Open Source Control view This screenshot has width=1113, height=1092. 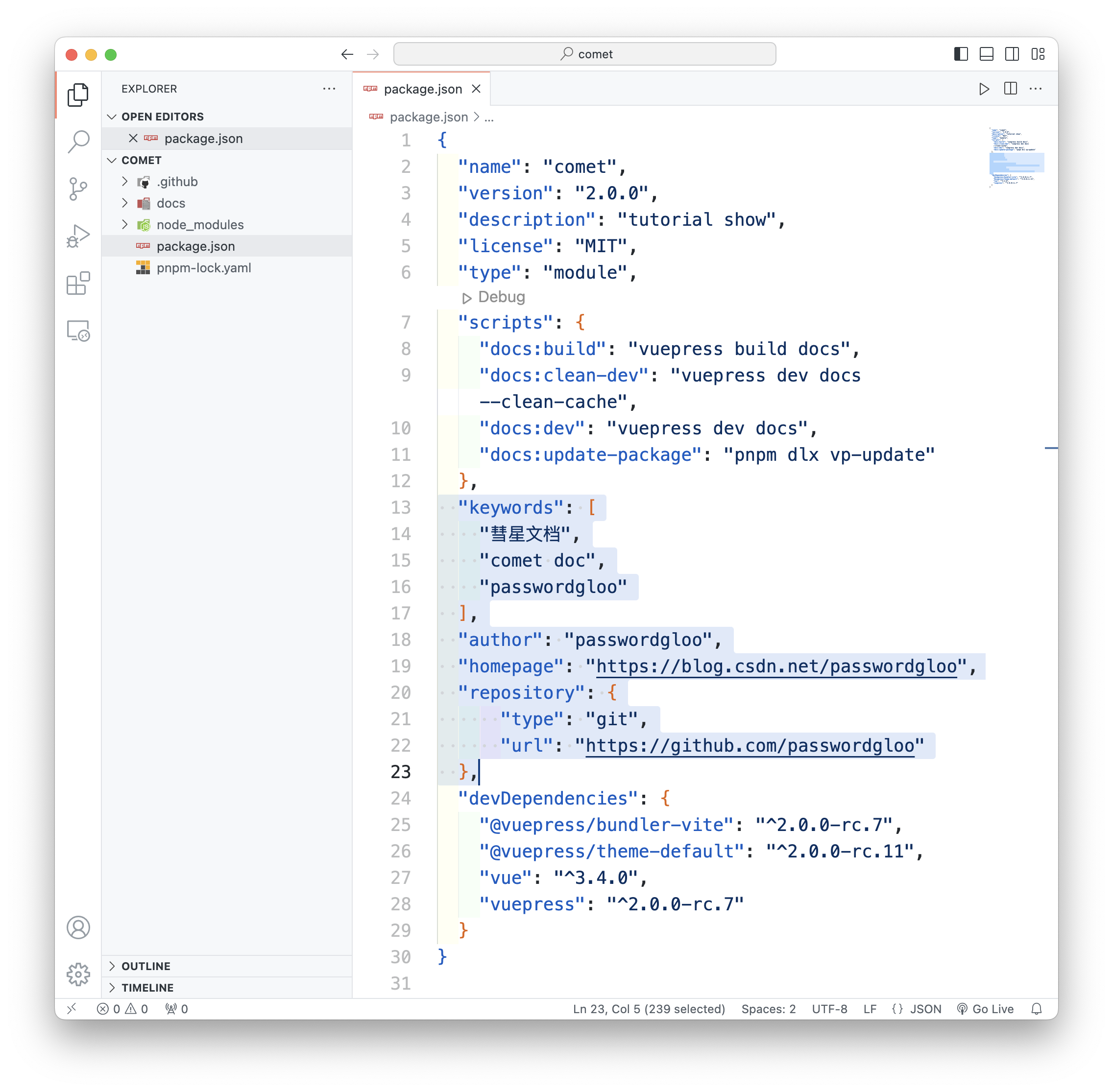coord(78,189)
